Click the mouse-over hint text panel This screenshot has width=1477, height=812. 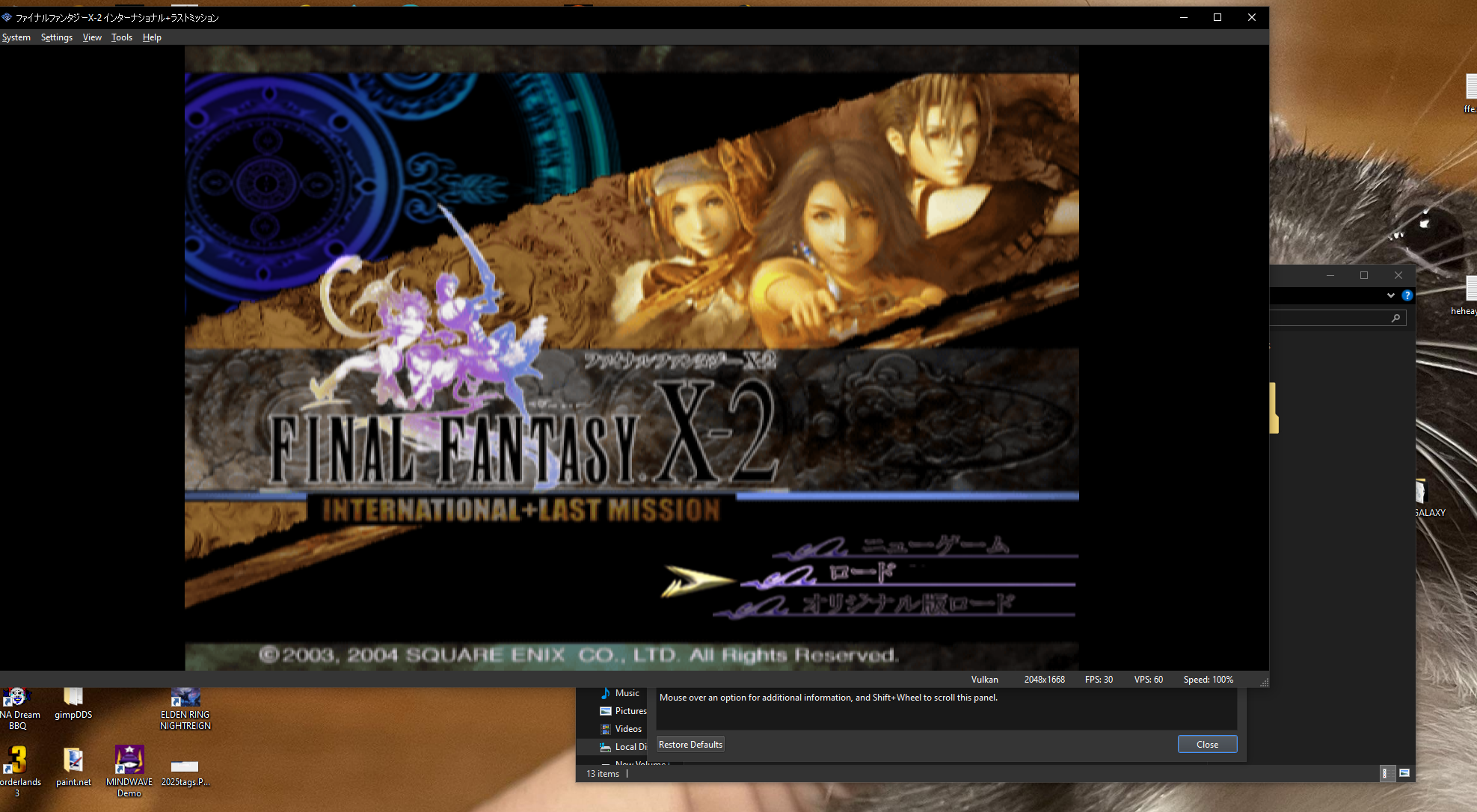point(946,708)
